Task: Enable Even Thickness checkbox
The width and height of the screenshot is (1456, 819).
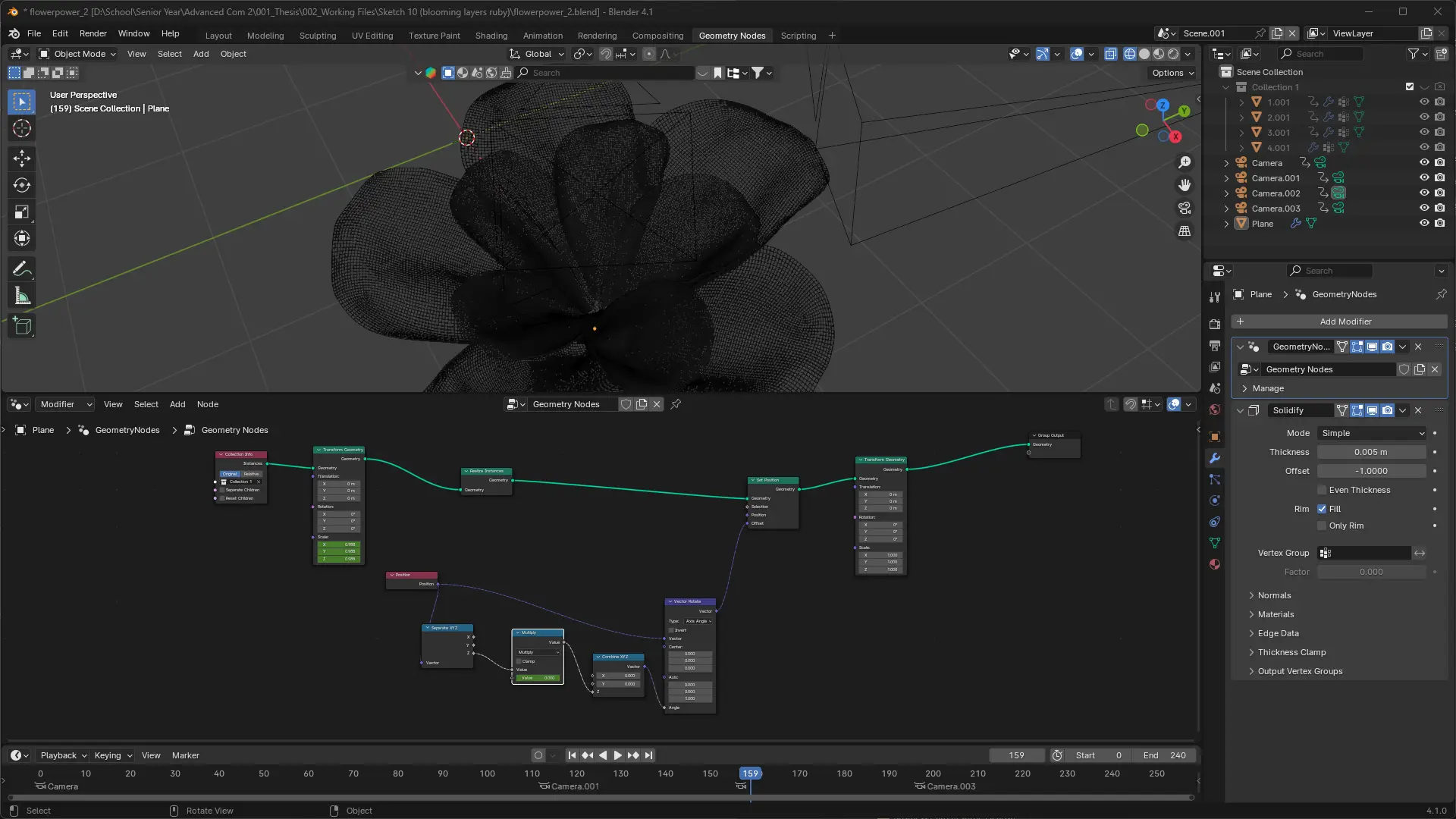Action: click(1322, 490)
